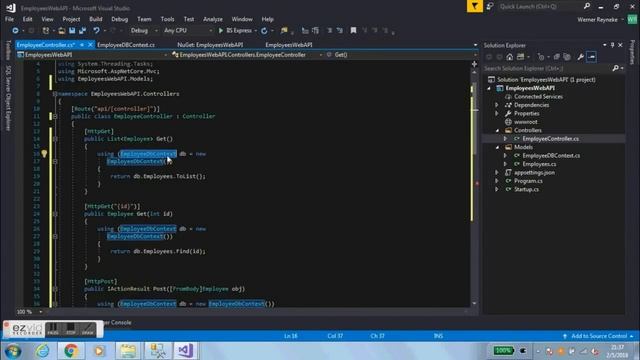Collapse the Controllers folder
Screen dimensions: 640x360
[x=497, y=131]
